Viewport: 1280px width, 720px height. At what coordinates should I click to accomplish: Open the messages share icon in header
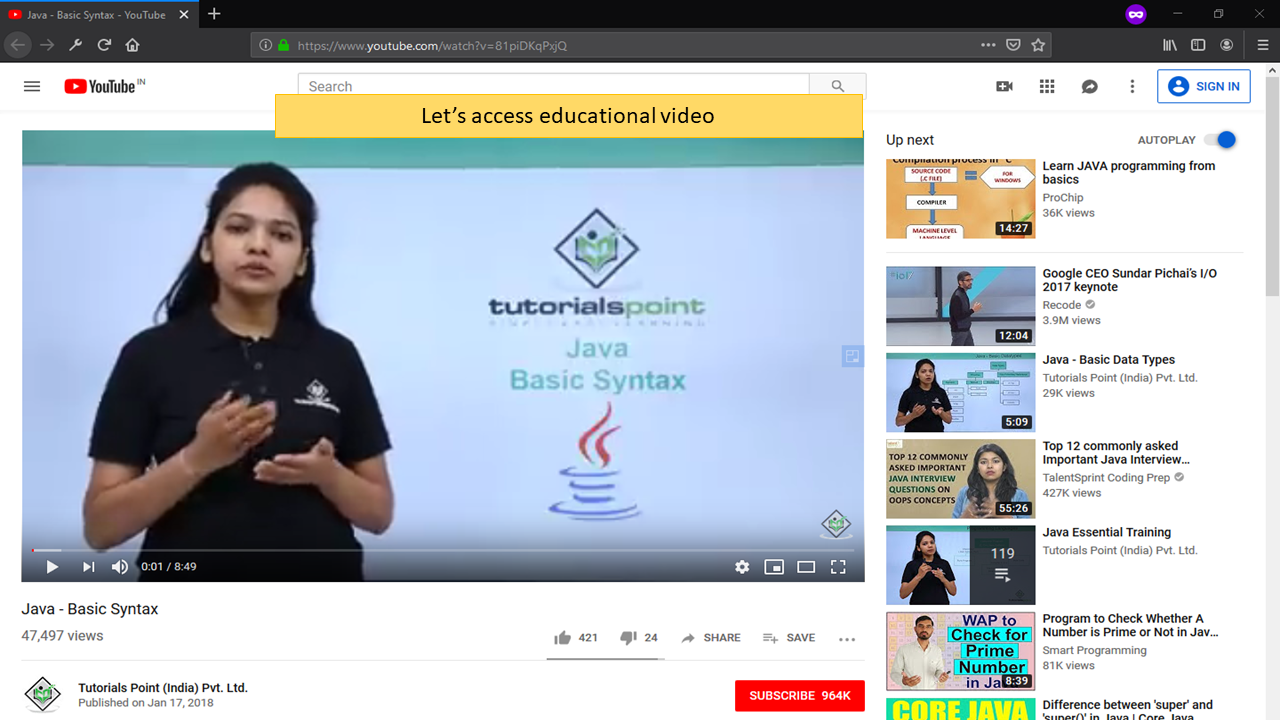click(x=1090, y=87)
